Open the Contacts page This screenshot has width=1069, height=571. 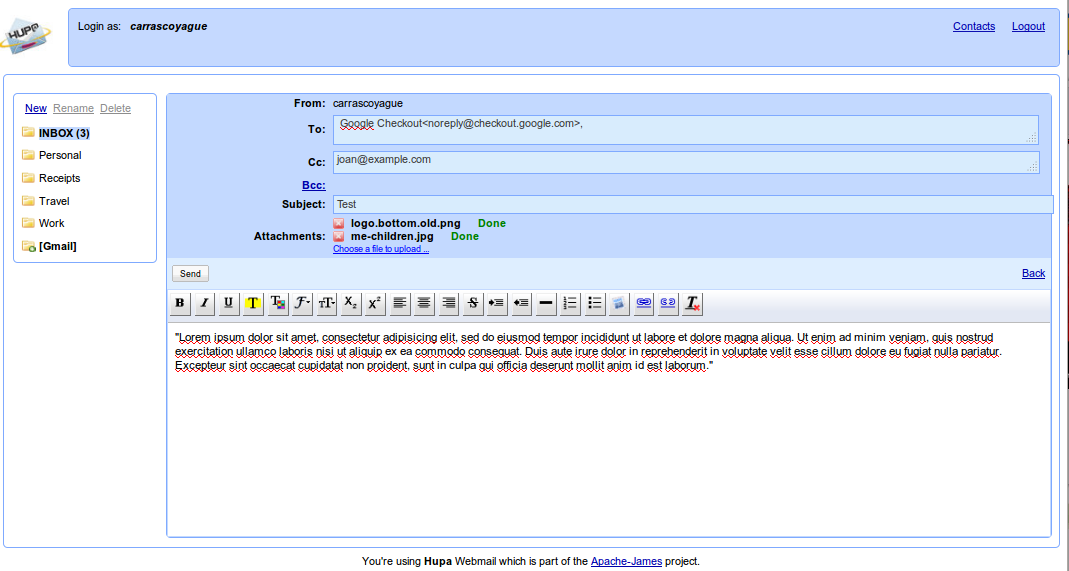pyautogui.click(x=973, y=27)
